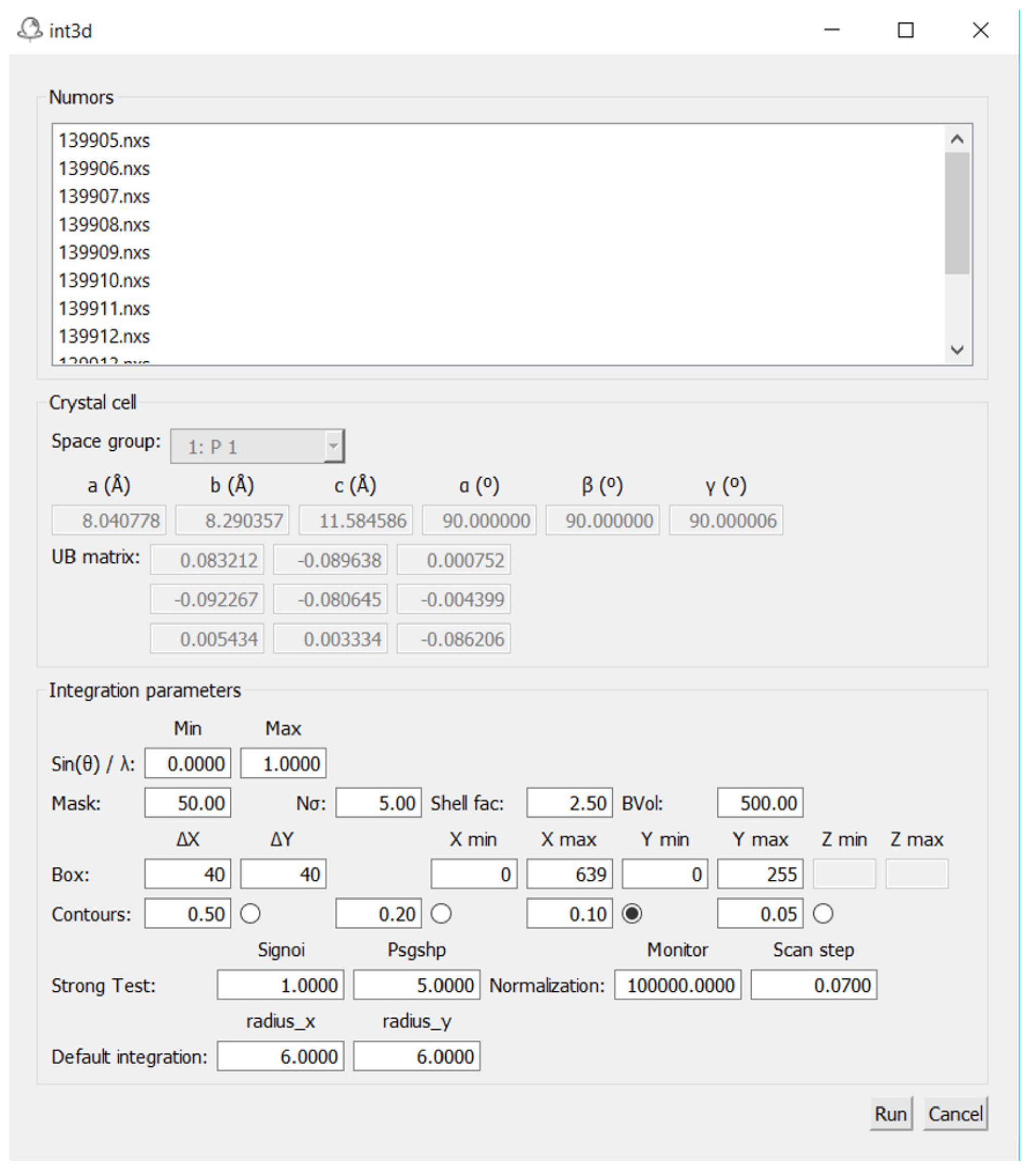Choose the 0.10 contour radio button
This screenshot has height=1176, width=1031.
[x=632, y=913]
